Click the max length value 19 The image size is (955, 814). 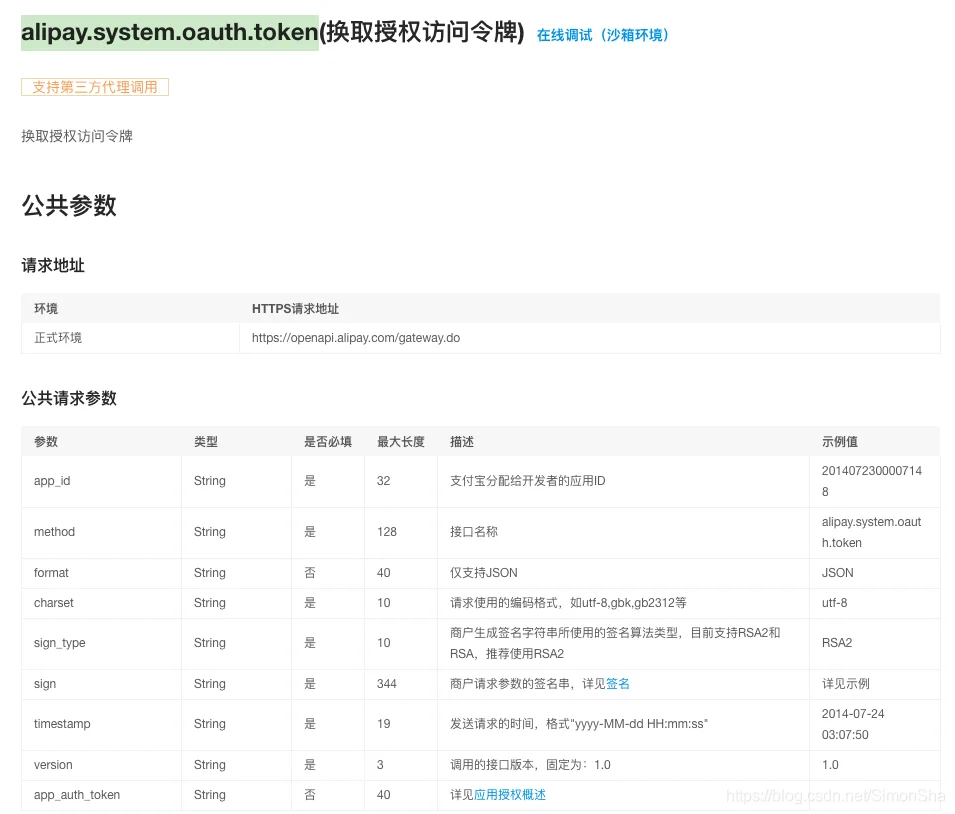pos(384,724)
